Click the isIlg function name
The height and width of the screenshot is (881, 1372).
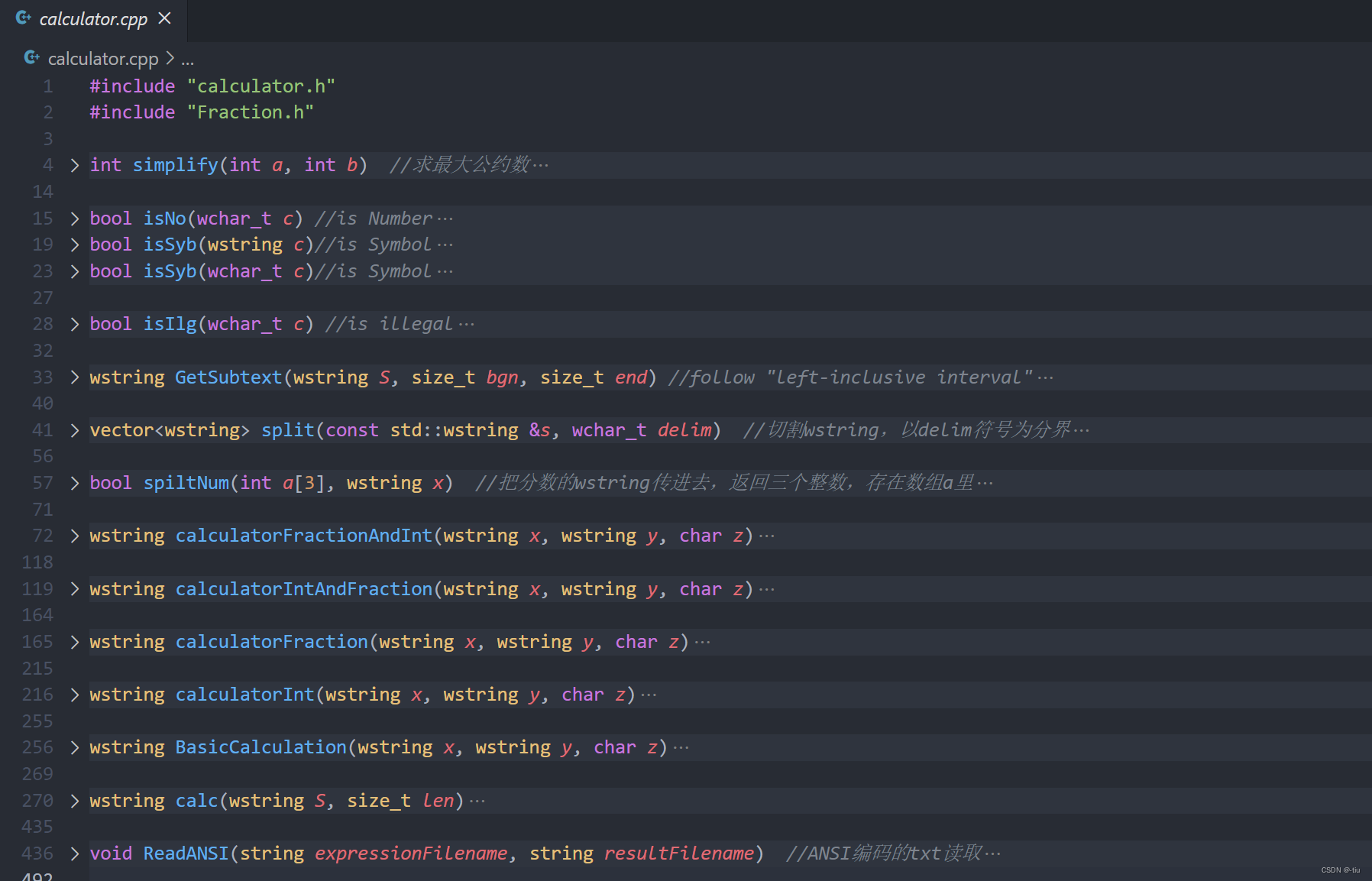(170, 324)
